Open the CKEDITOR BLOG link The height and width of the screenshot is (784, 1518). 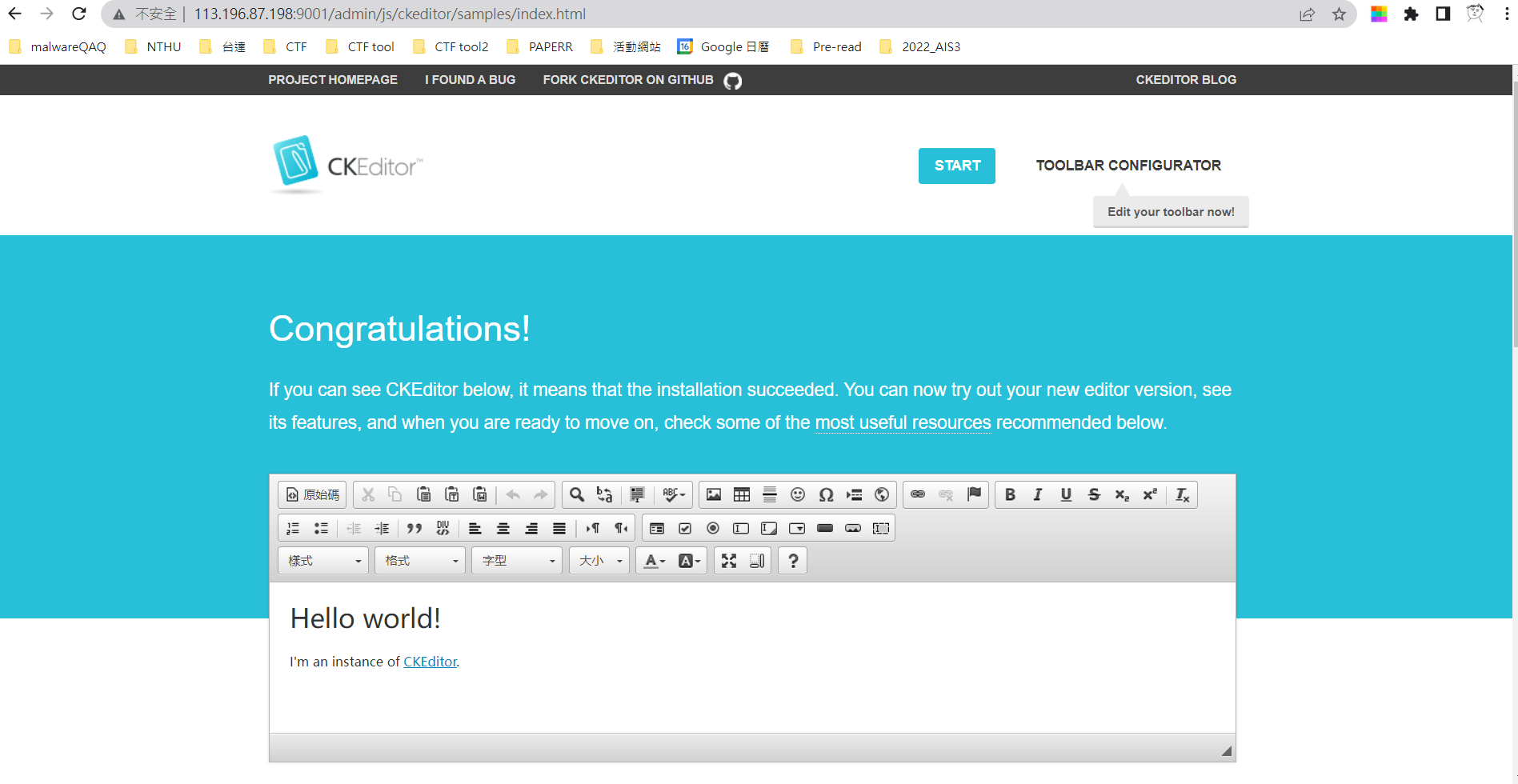[x=1186, y=80]
